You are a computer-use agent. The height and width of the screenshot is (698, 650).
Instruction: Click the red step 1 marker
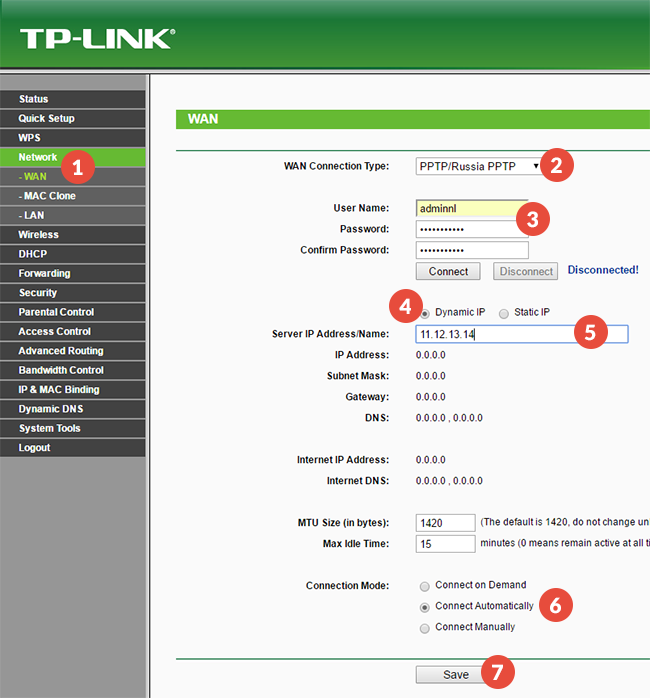[x=79, y=166]
